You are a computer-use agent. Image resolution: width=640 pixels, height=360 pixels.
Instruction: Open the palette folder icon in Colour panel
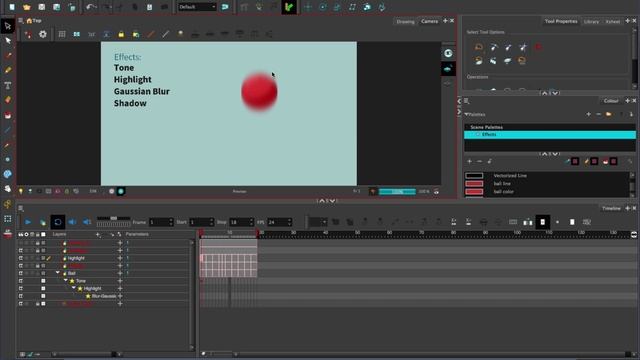click(609, 114)
